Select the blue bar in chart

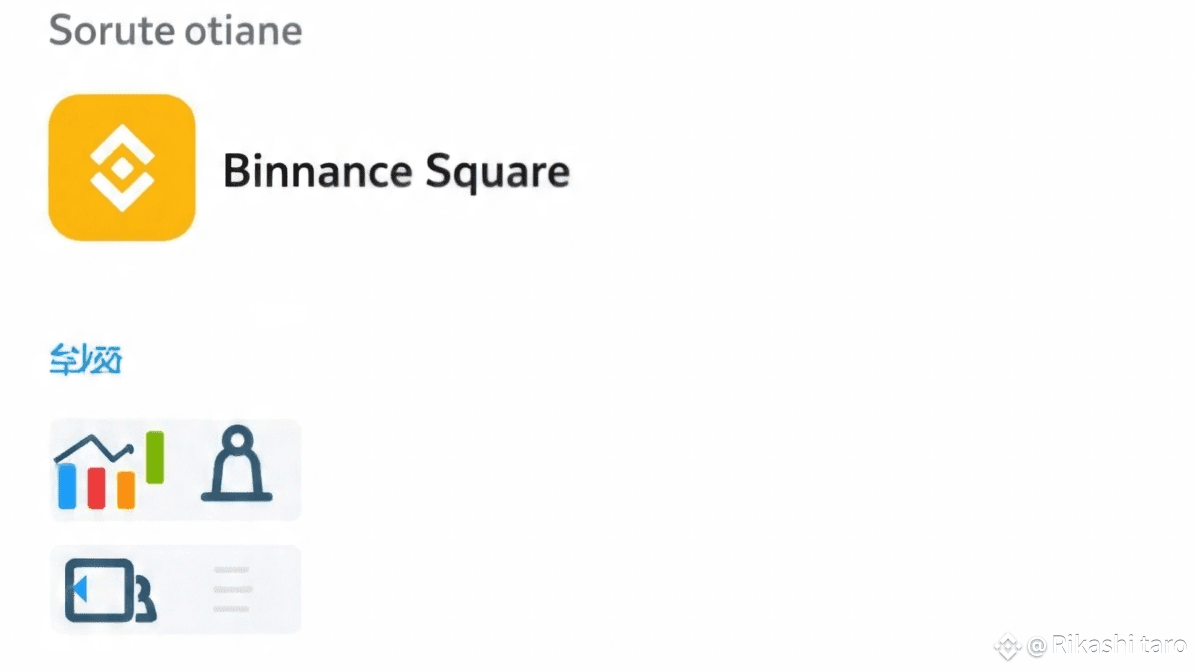point(67,486)
